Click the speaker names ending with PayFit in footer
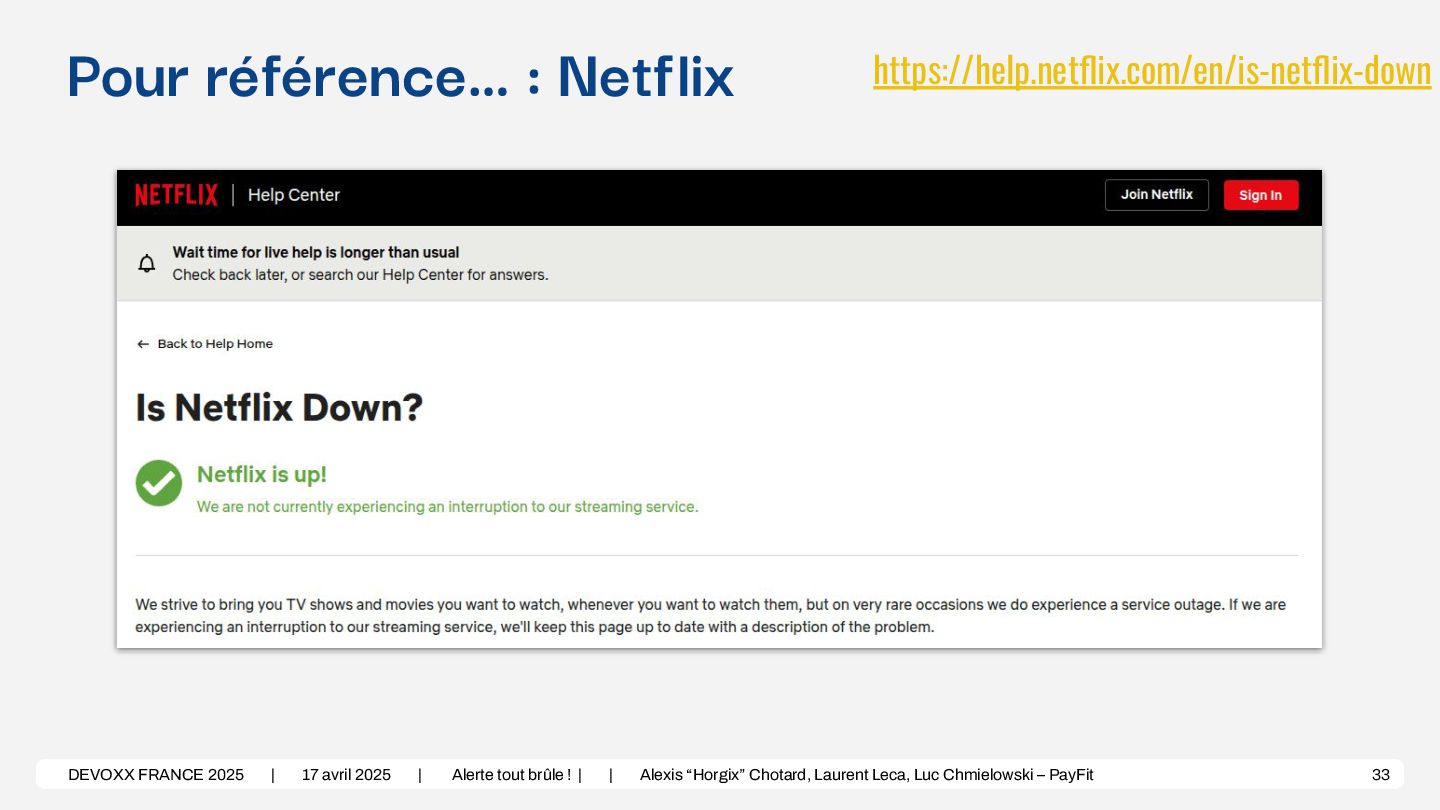Image resolution: width=1440 pixels, height=810 pixels. pos(867,775)
